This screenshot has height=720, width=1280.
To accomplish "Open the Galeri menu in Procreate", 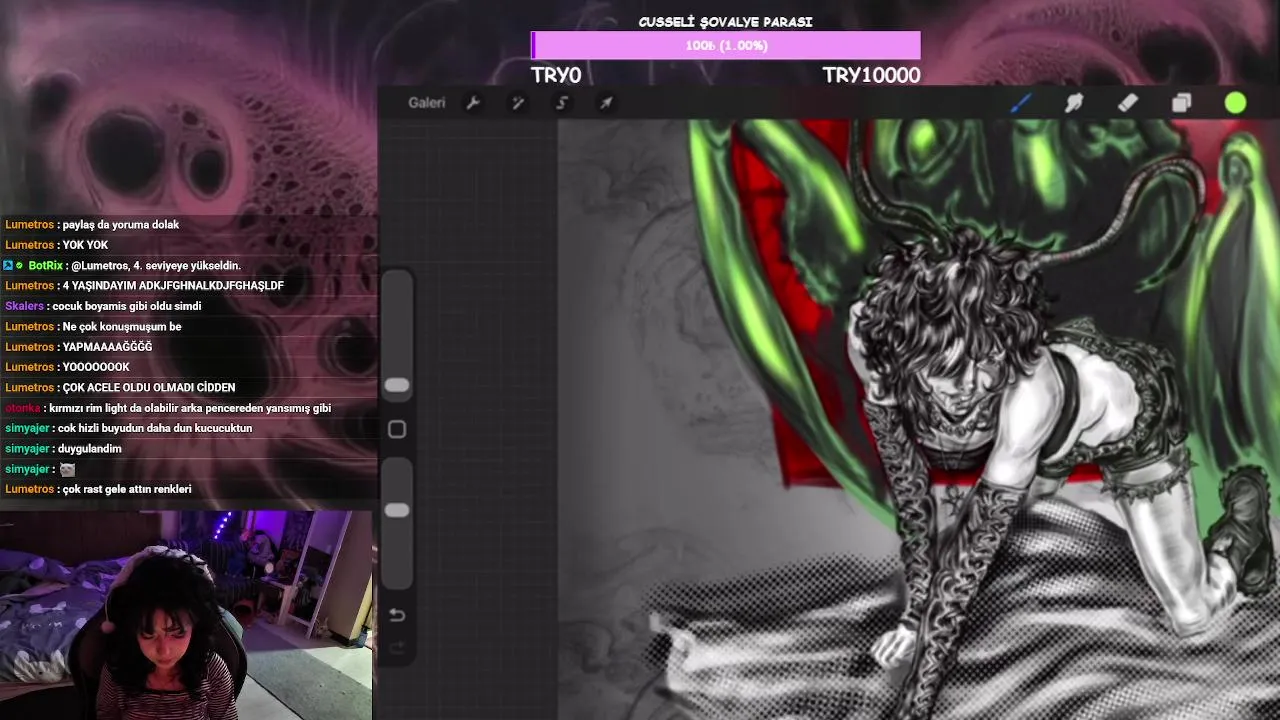I will pos(427,103).
